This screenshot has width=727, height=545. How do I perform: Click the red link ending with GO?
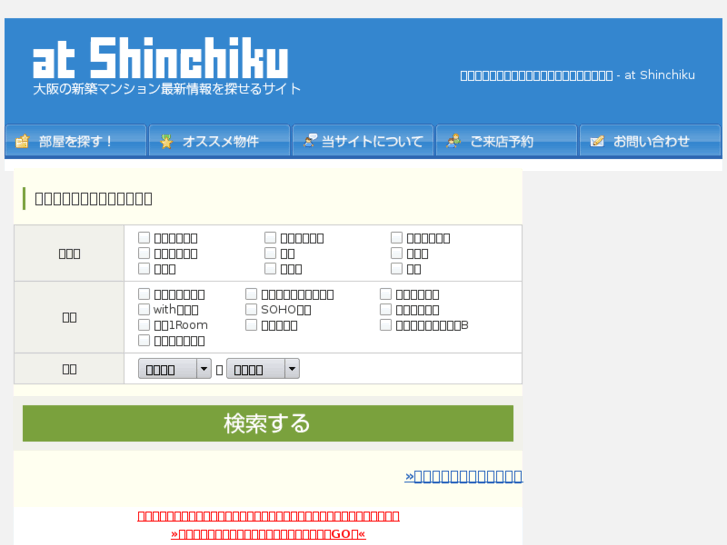pyautogui.click(x=268, y=534)
